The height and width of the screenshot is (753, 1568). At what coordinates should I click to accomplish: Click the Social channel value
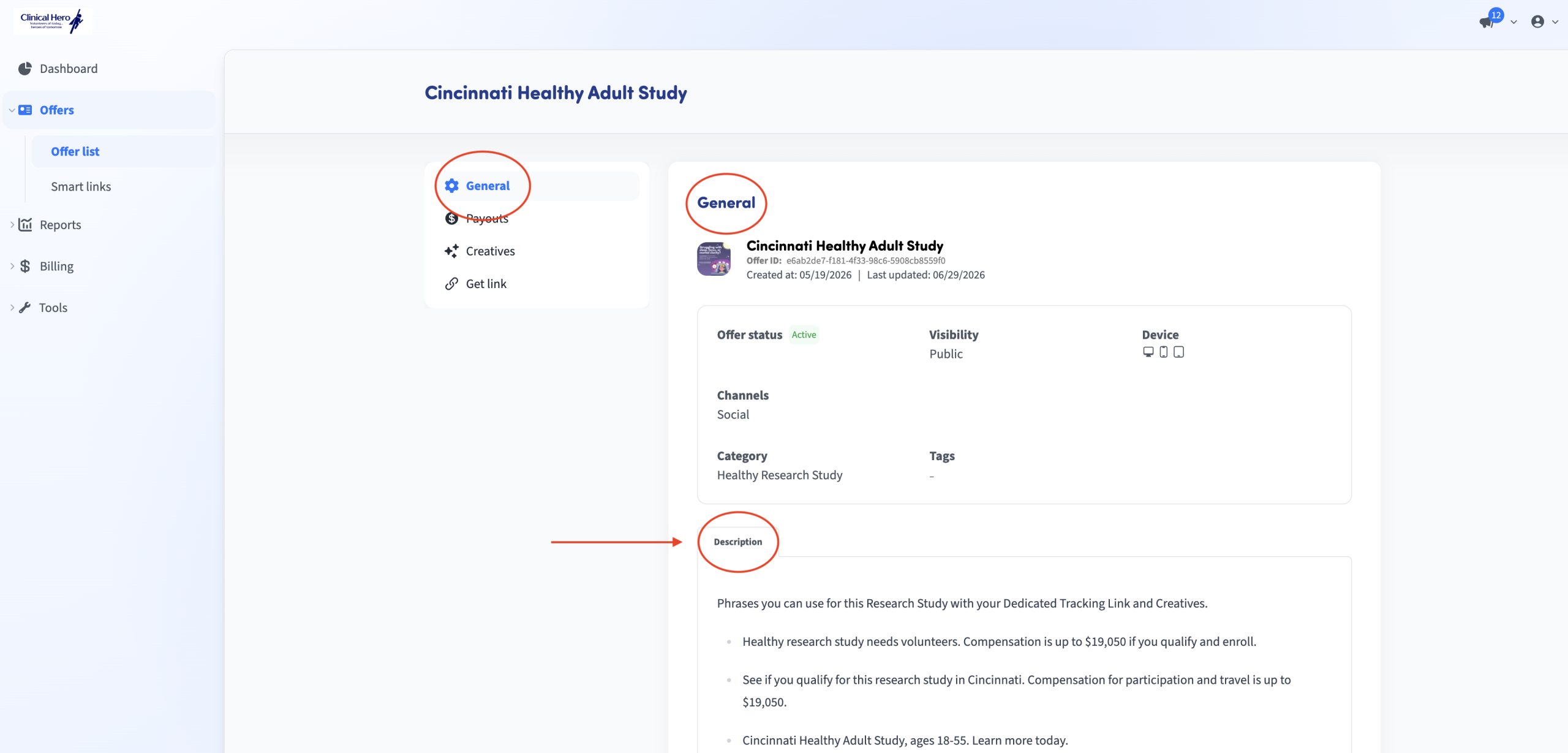point(733,414)
